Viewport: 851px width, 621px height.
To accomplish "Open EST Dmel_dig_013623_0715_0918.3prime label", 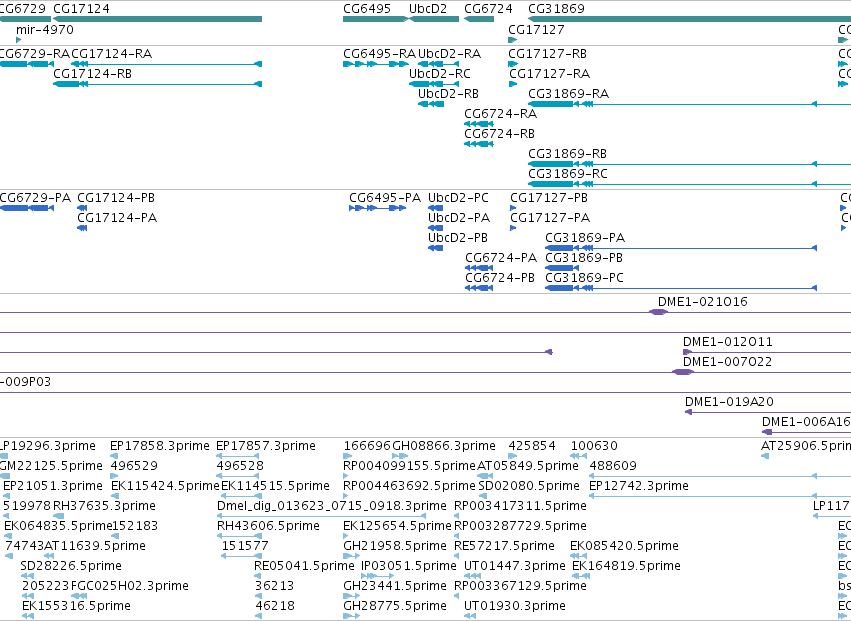I will pyautogui.click(x=332, y=506).
